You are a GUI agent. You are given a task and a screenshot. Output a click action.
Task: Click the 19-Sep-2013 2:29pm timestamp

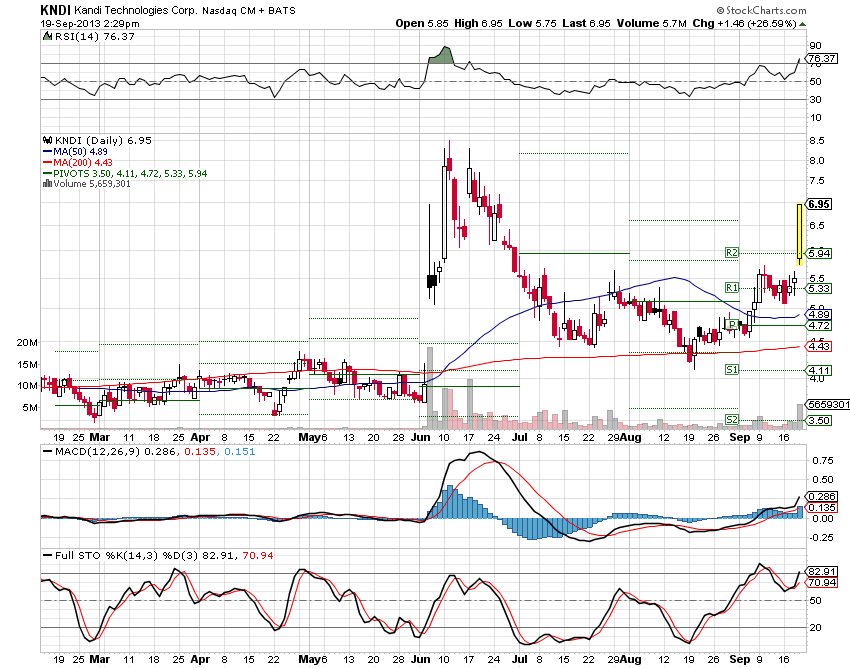90,24
